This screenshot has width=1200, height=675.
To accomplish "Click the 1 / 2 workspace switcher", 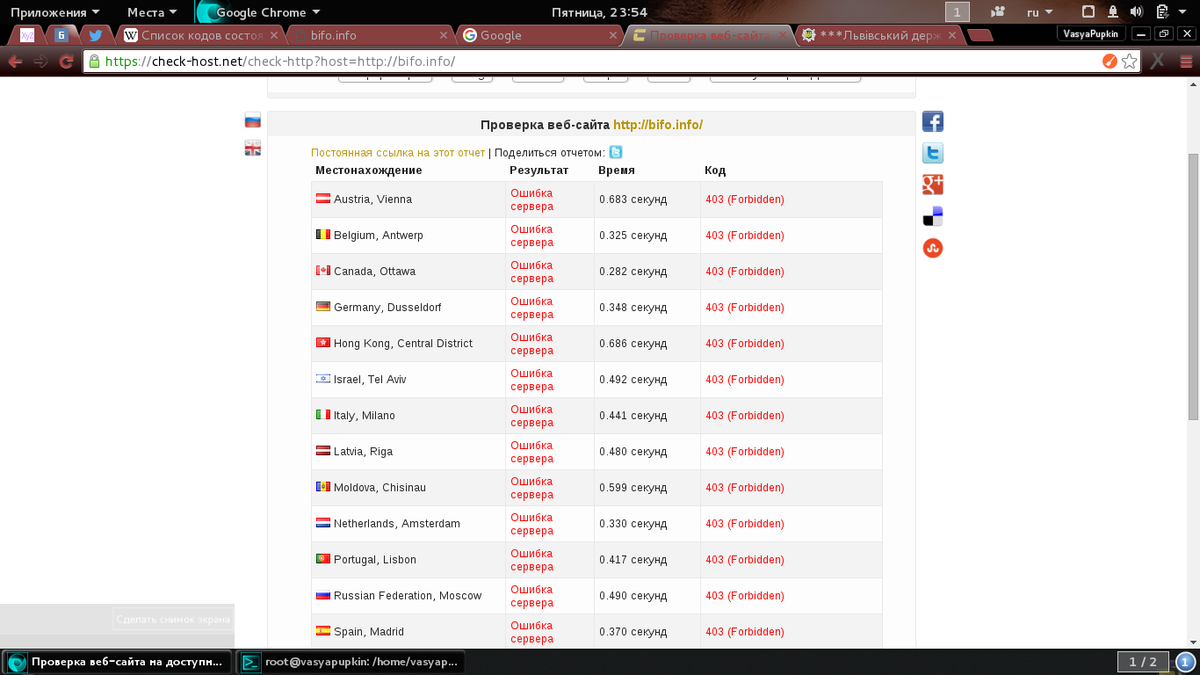I will 1142,662.
